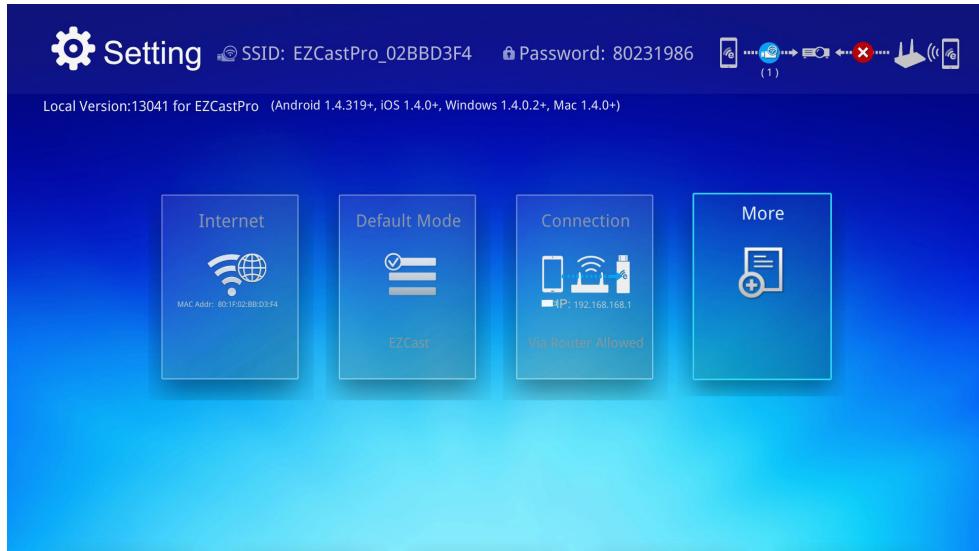This screenshot has width=979, height=551.
Task: Click the supported app versions text in parentheses
Action: click(x=445, y=105)
